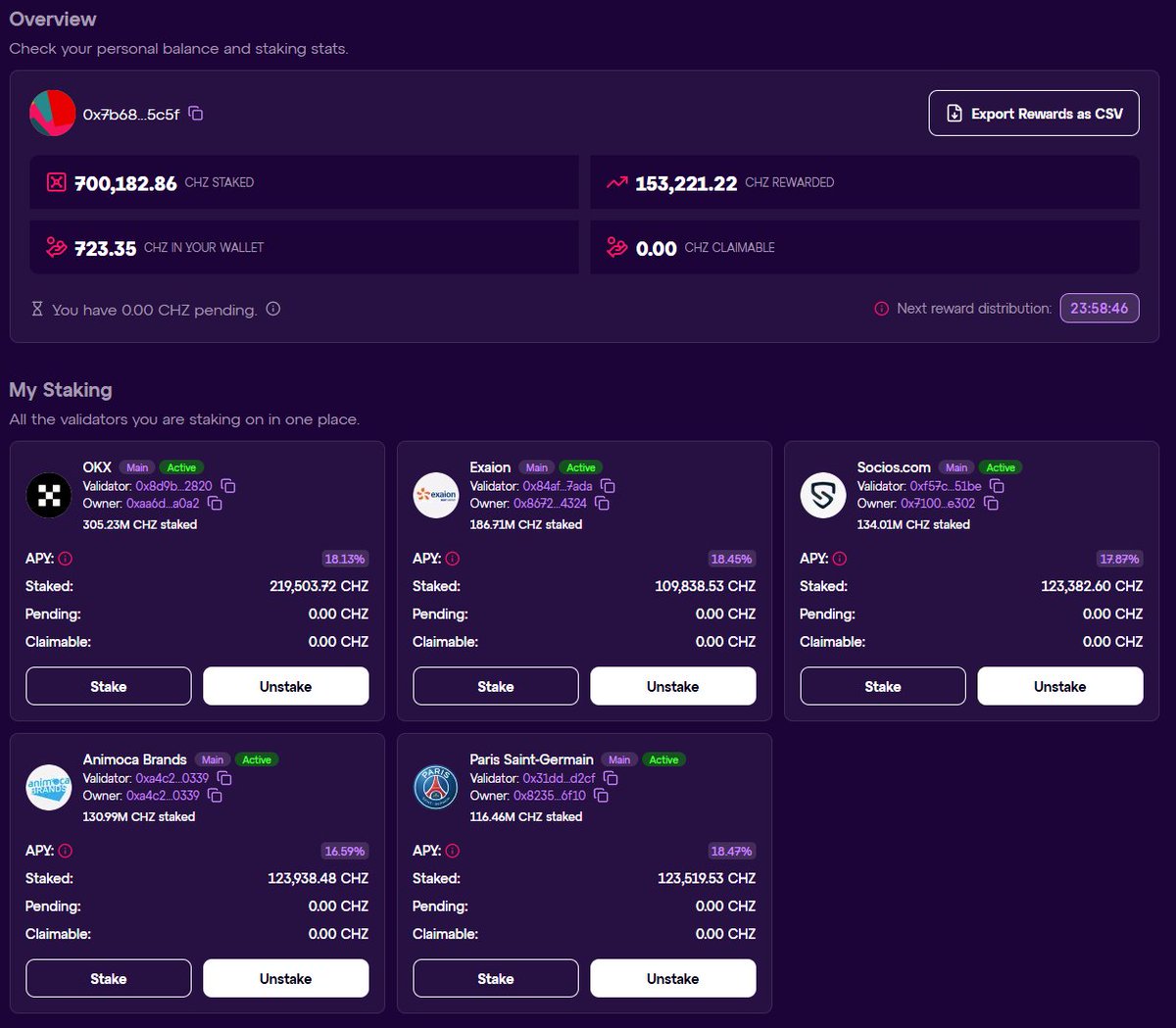This screenshot has height=1028, width=1176.
Task: Click the CHZ in your wallet icon
Action: (57, 248)
